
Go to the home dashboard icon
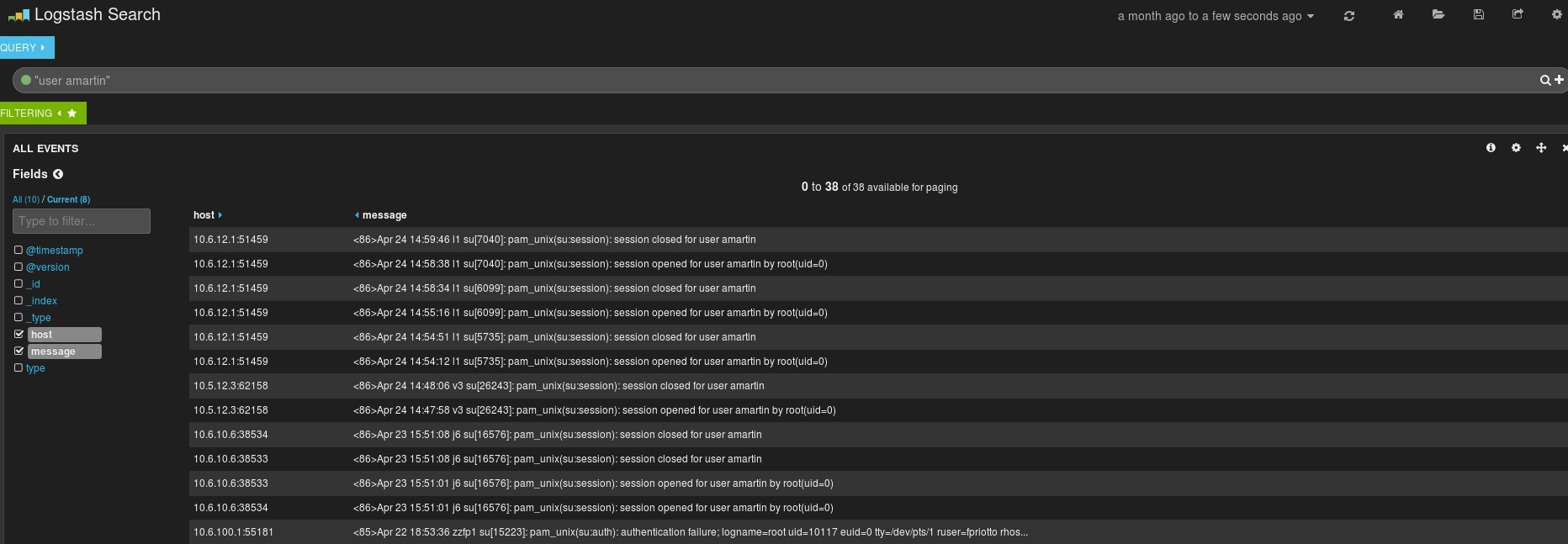(x=1398, y=15)
